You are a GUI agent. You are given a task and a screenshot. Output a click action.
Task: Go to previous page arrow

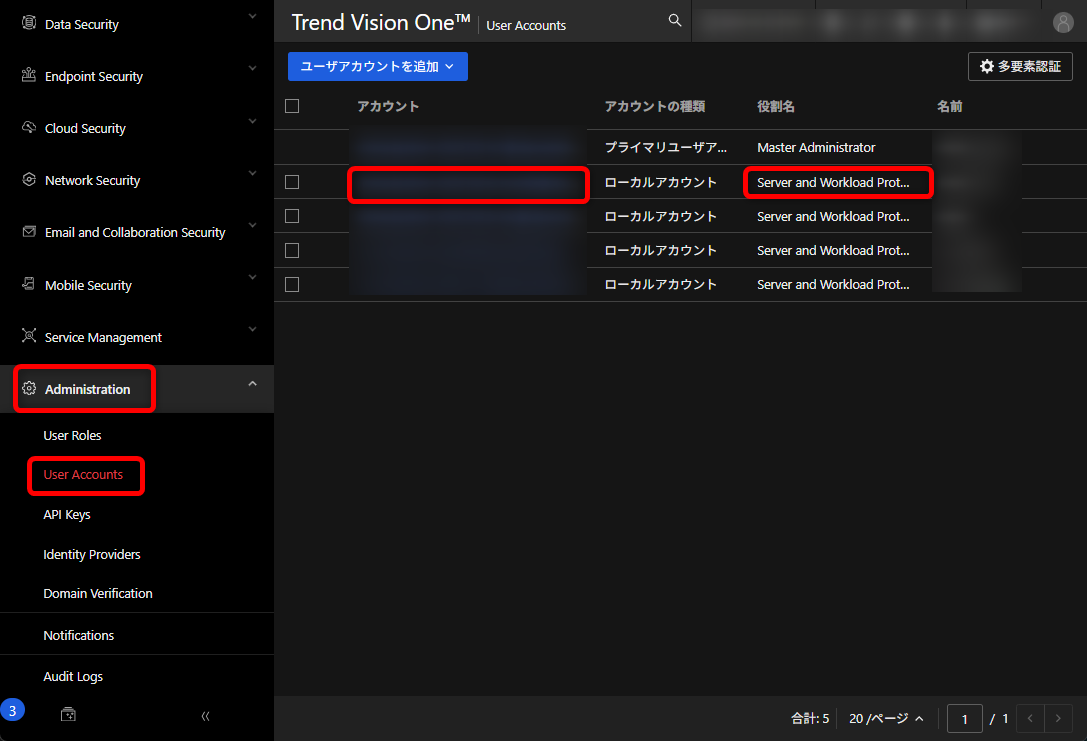point(1030,718)
